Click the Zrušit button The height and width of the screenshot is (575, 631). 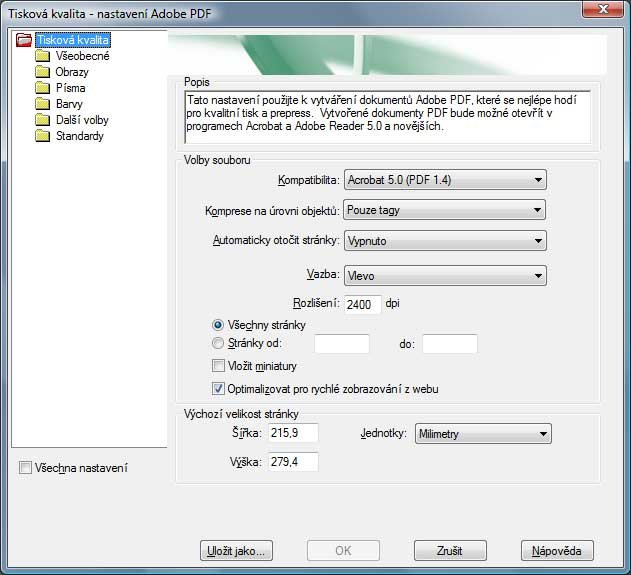(x=449, y=550)
